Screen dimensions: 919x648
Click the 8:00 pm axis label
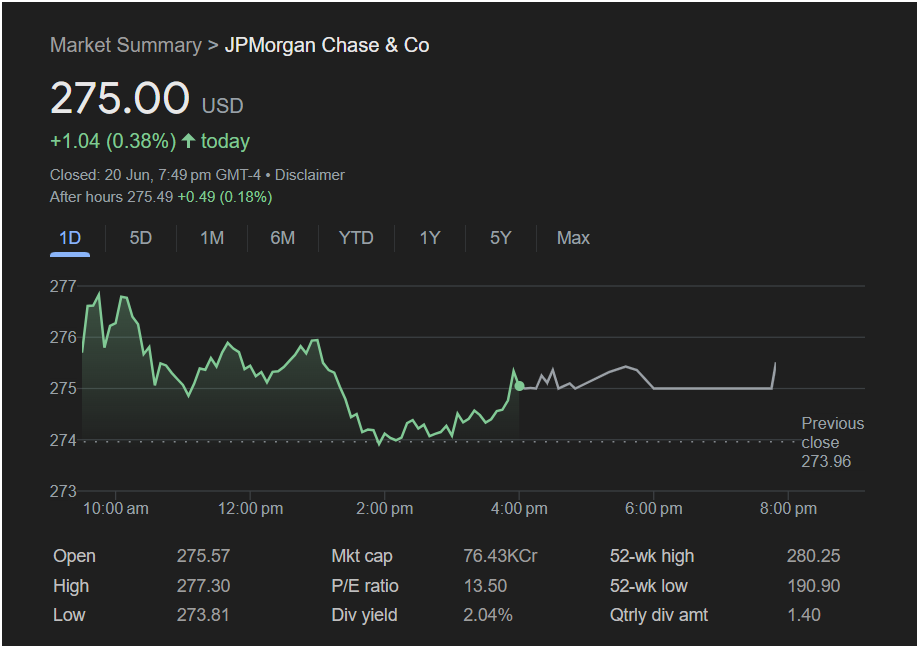788,509
